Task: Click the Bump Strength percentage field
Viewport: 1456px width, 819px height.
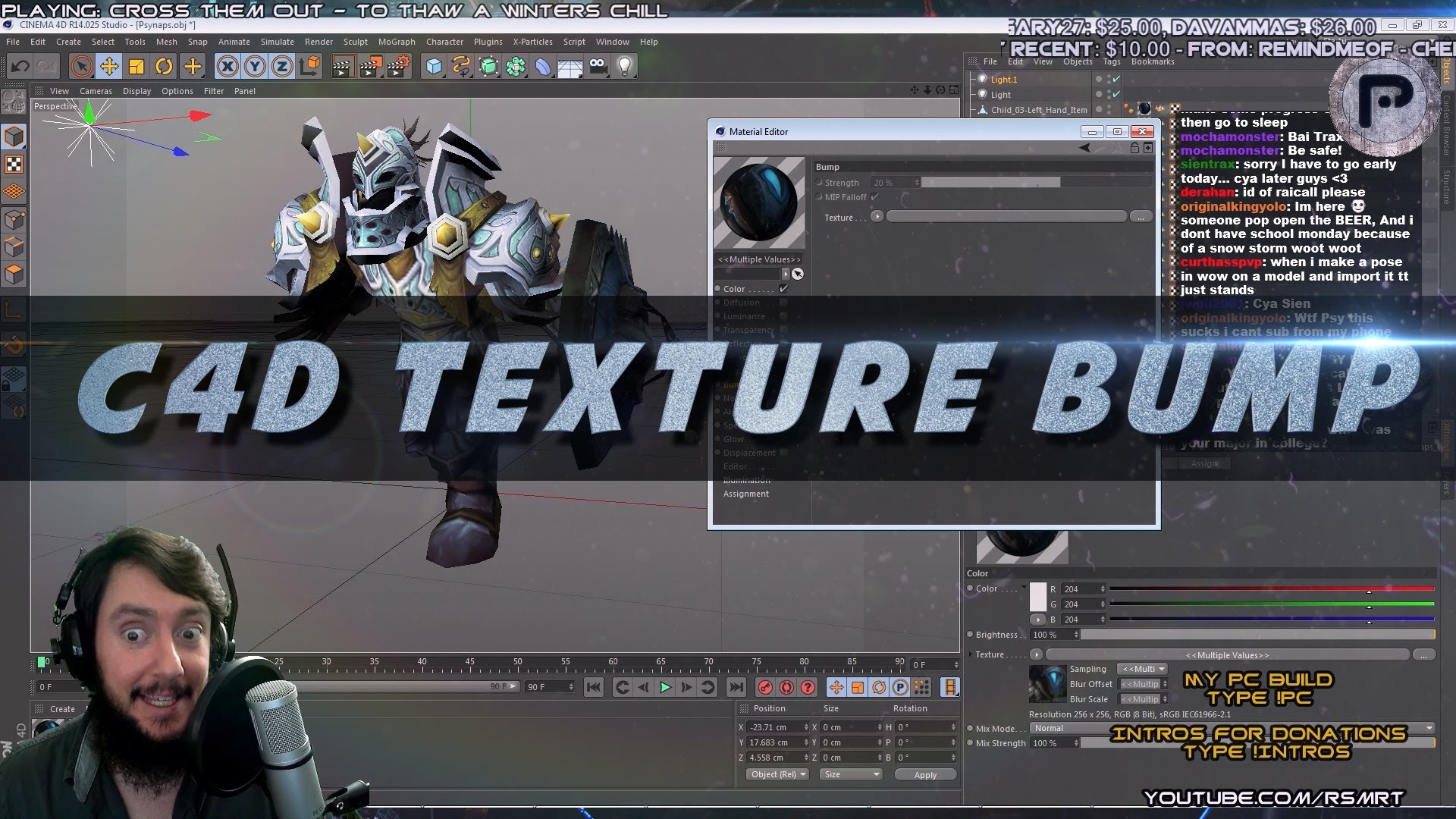Action: (895, 183)
